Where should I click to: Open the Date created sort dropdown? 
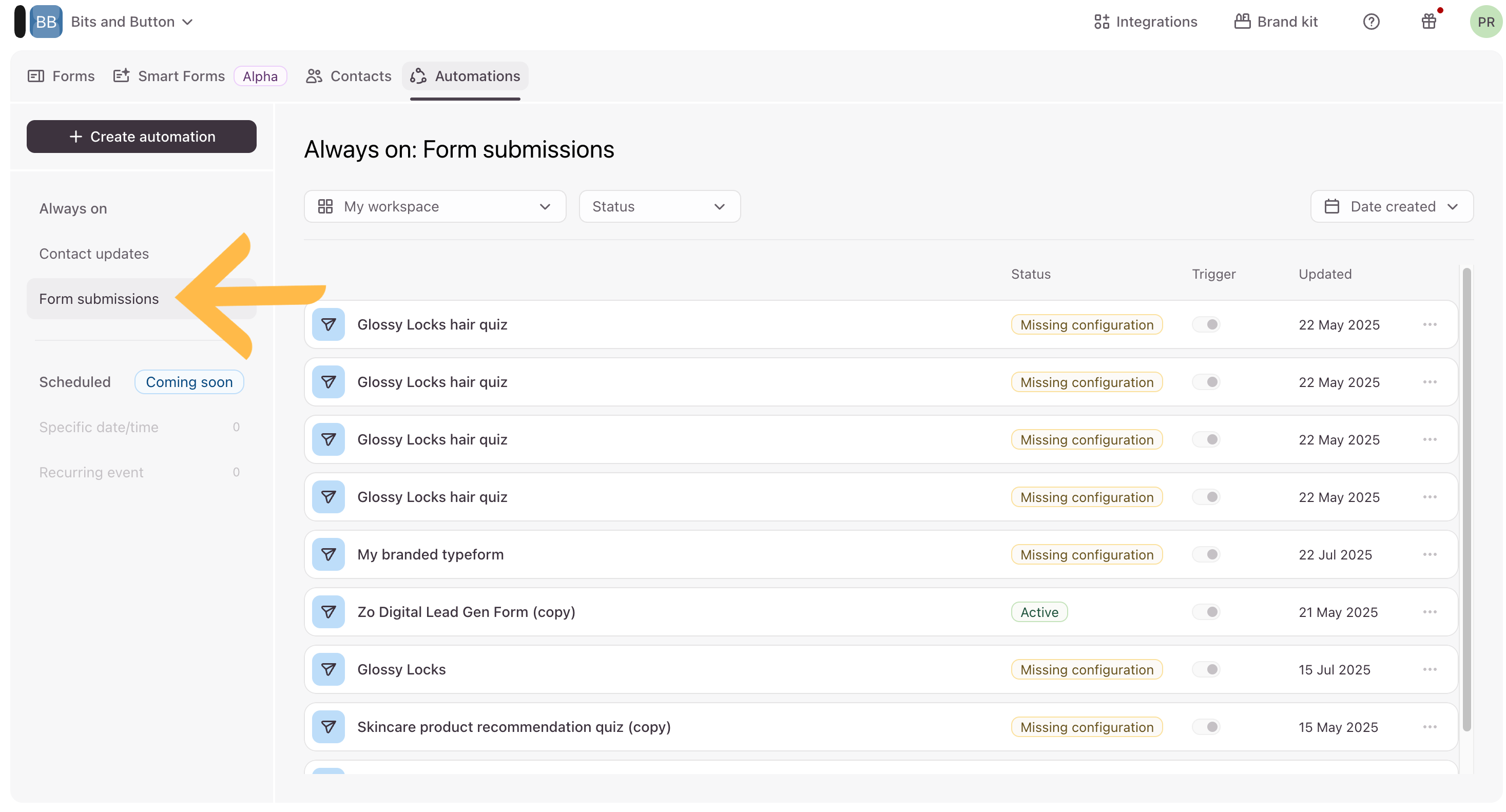[x=1392, y=206]
